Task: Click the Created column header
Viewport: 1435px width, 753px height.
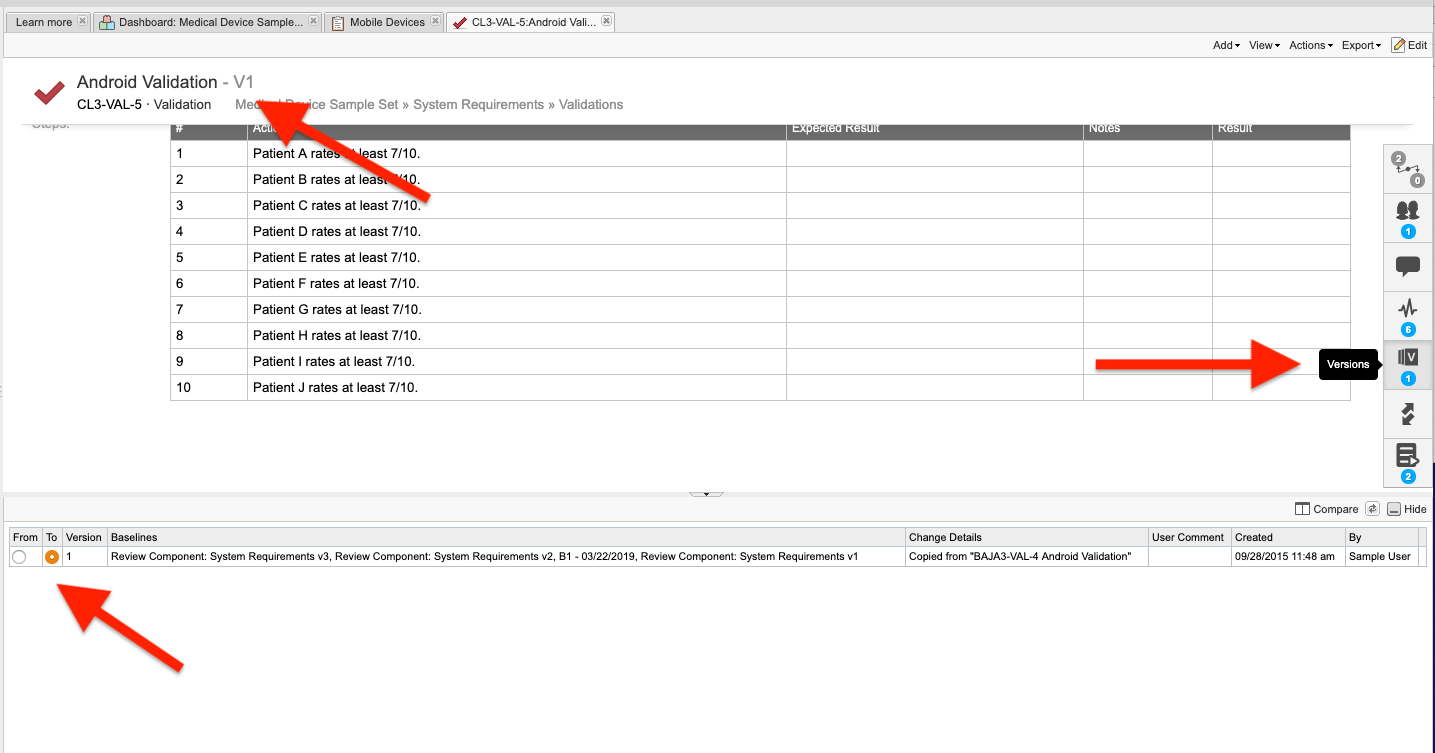Action: pos(1288,537)
